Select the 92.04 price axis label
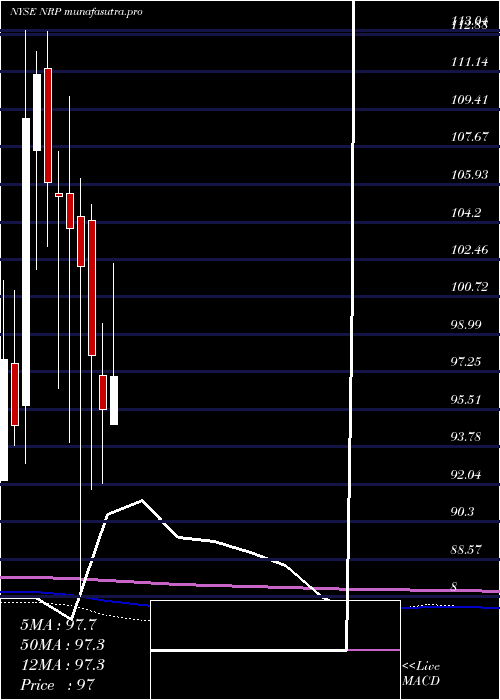 pos(466,474)
